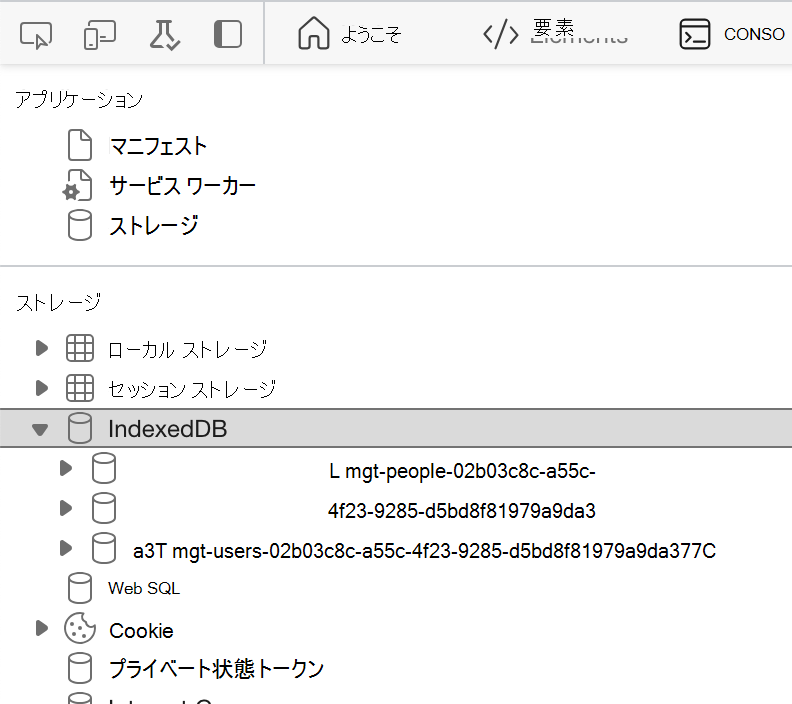Viewport: 792px width, 704px height.
Task: Click the grid icon for ローカル ストレージ
Action: [80, 348]
